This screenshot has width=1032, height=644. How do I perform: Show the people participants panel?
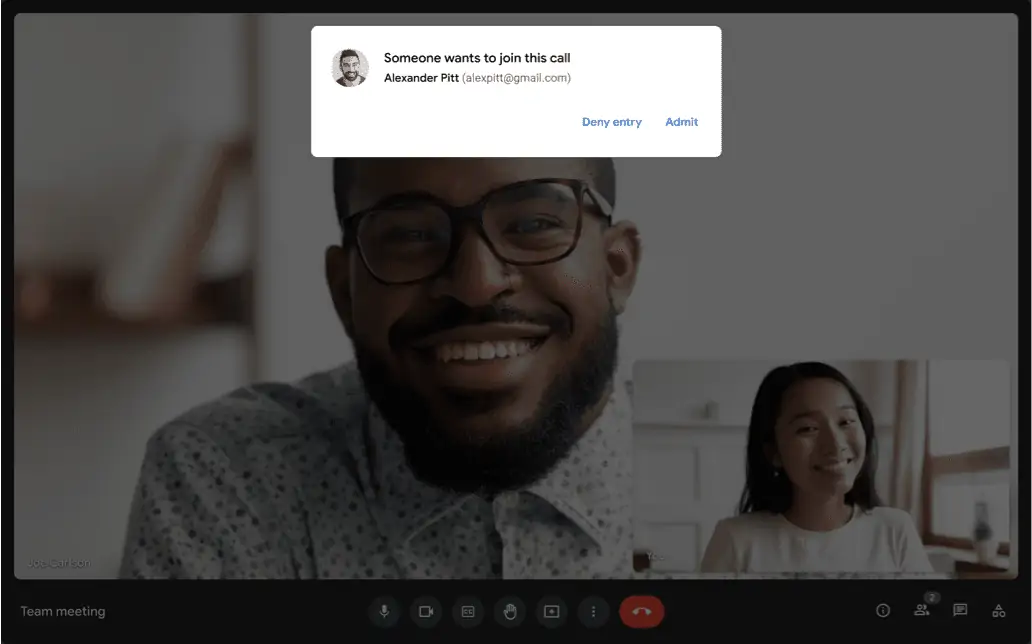[921, 611]
